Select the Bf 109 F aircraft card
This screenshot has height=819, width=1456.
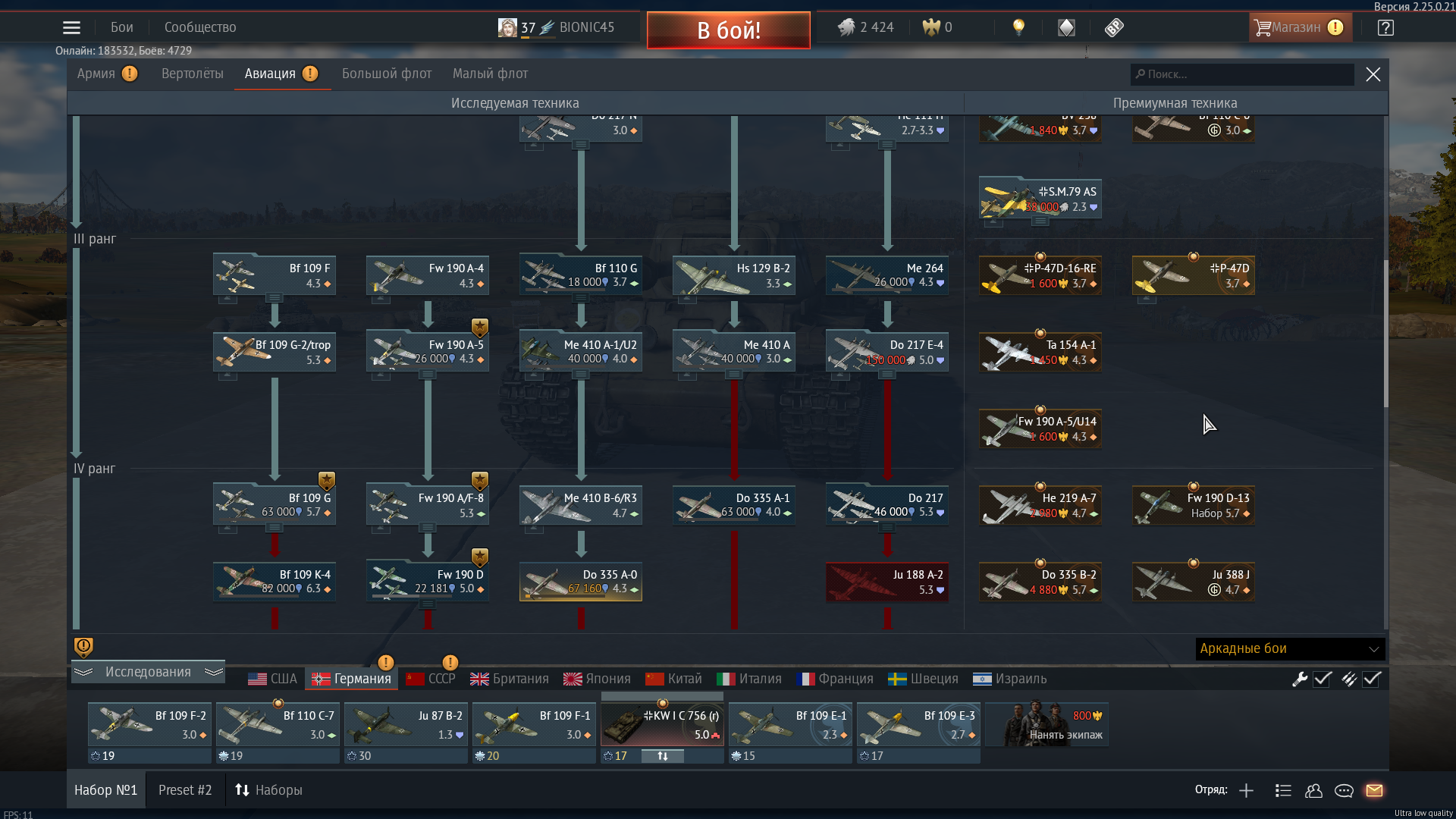[275, 275]
